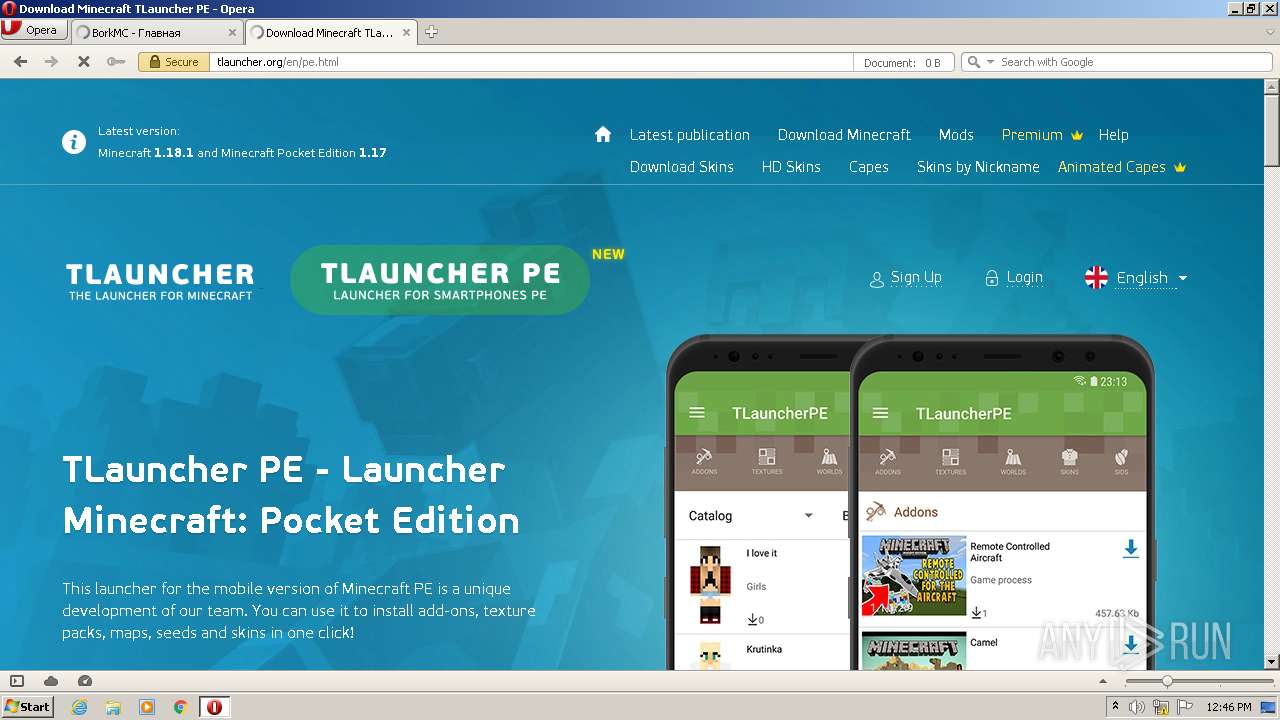Select the Textures icon in right phone
The height and width of the screenshot is (720, 1280).
pyautogui.click(x=950, y=461)
